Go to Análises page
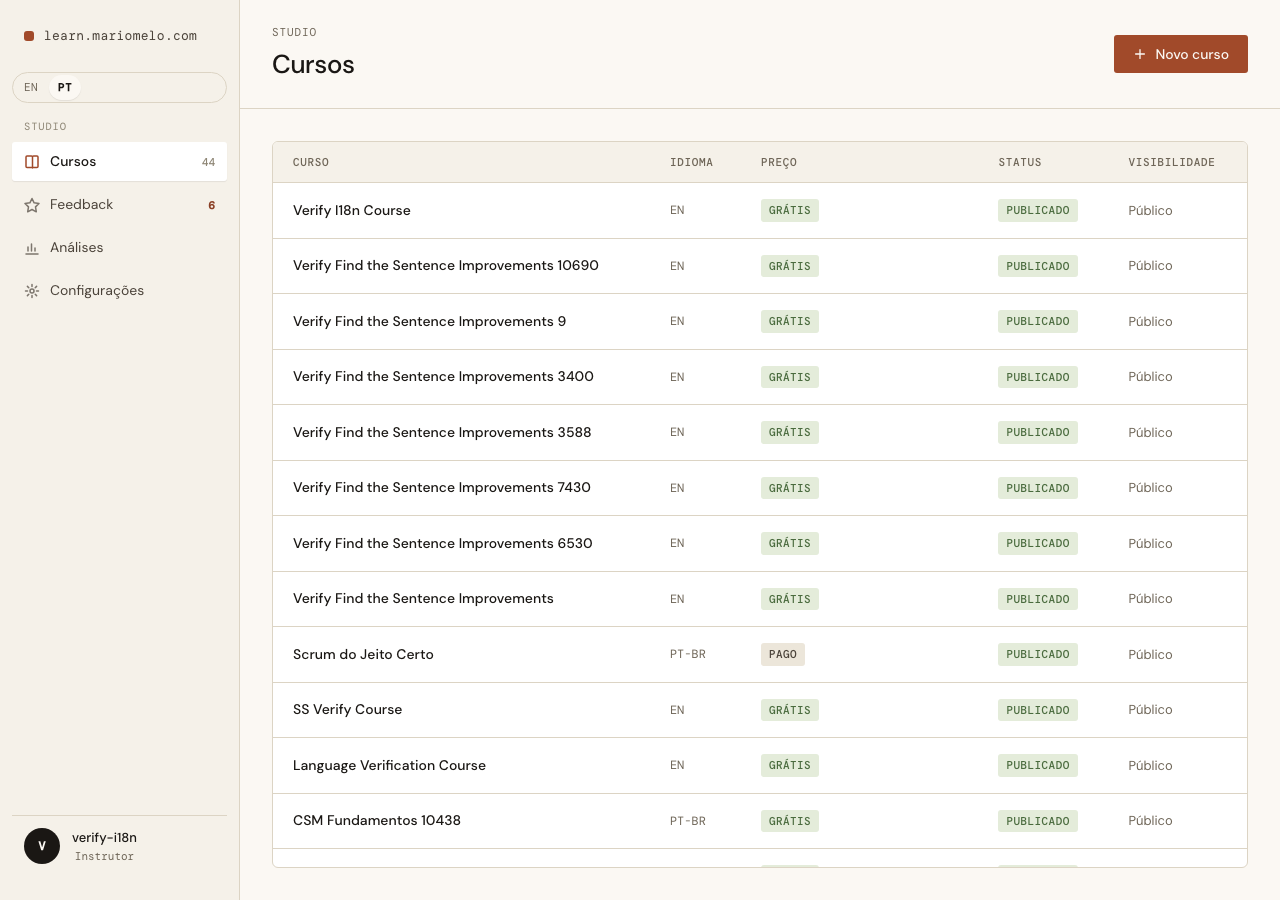Screen dimensions: 1280x900 (119, 248)
